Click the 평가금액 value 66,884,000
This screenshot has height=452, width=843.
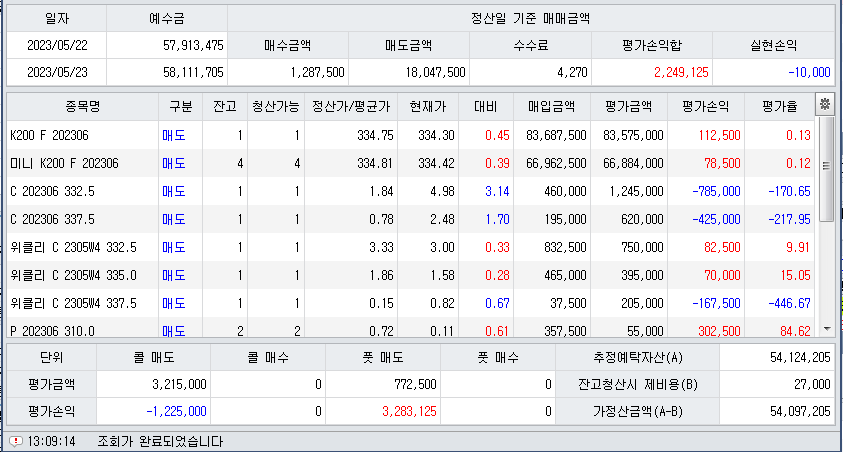(x=633, y=163)
